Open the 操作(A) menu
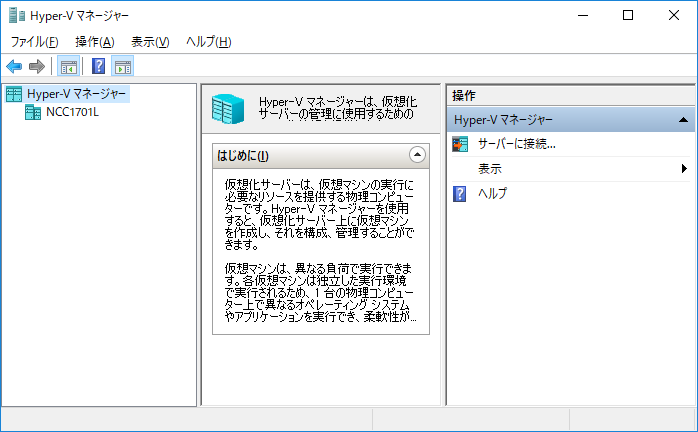Screen dimensions: 698x432 click(x=95, y=42)
